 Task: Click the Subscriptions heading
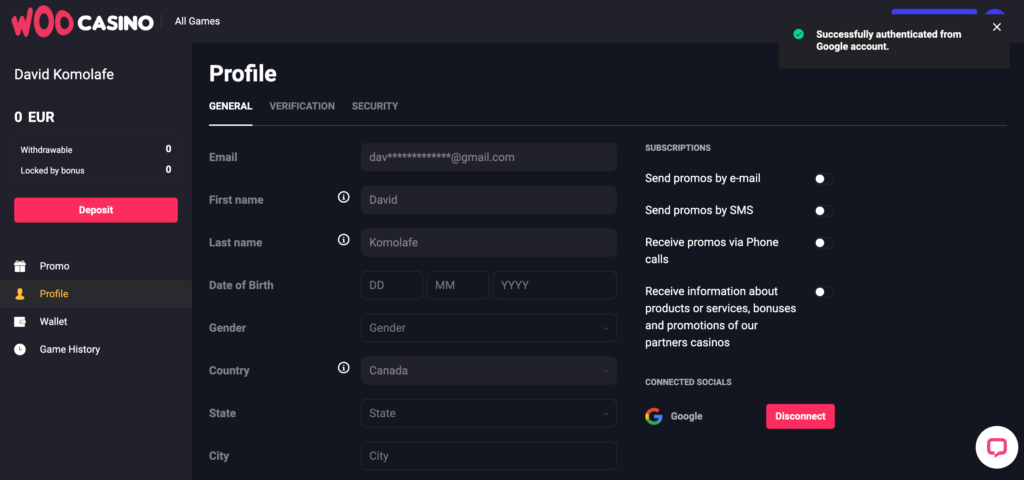click(678, 148)
